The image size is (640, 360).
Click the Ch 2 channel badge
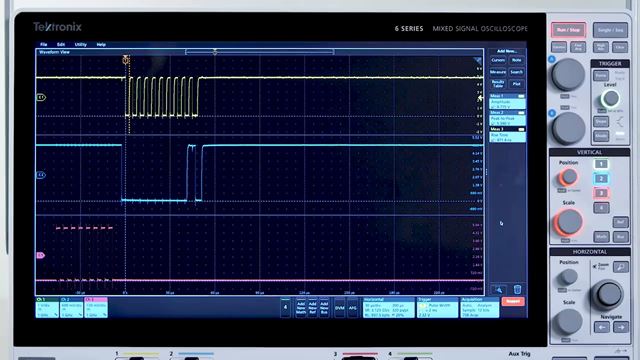pyautogui.click(x=71, y=307)
